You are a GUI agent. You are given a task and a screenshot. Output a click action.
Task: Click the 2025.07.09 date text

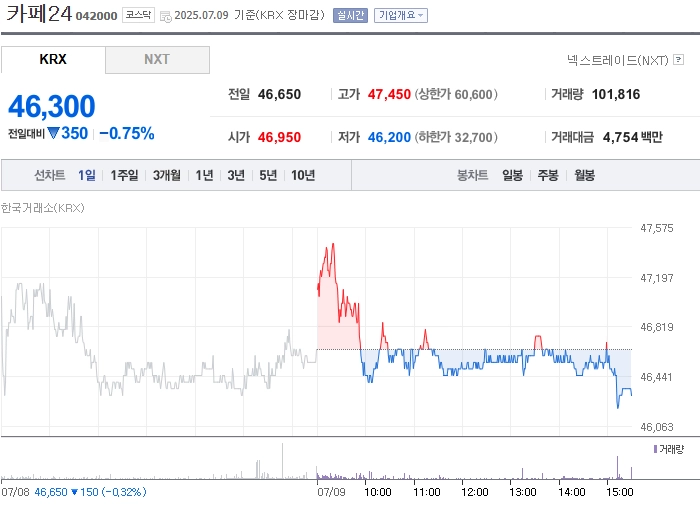pos(201,15)
